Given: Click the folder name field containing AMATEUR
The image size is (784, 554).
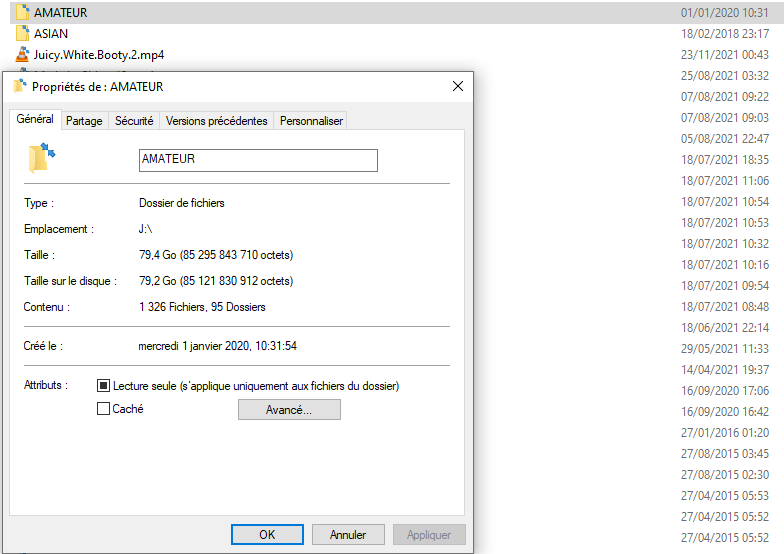Looking at the screenshot, I should coord(257,160).
